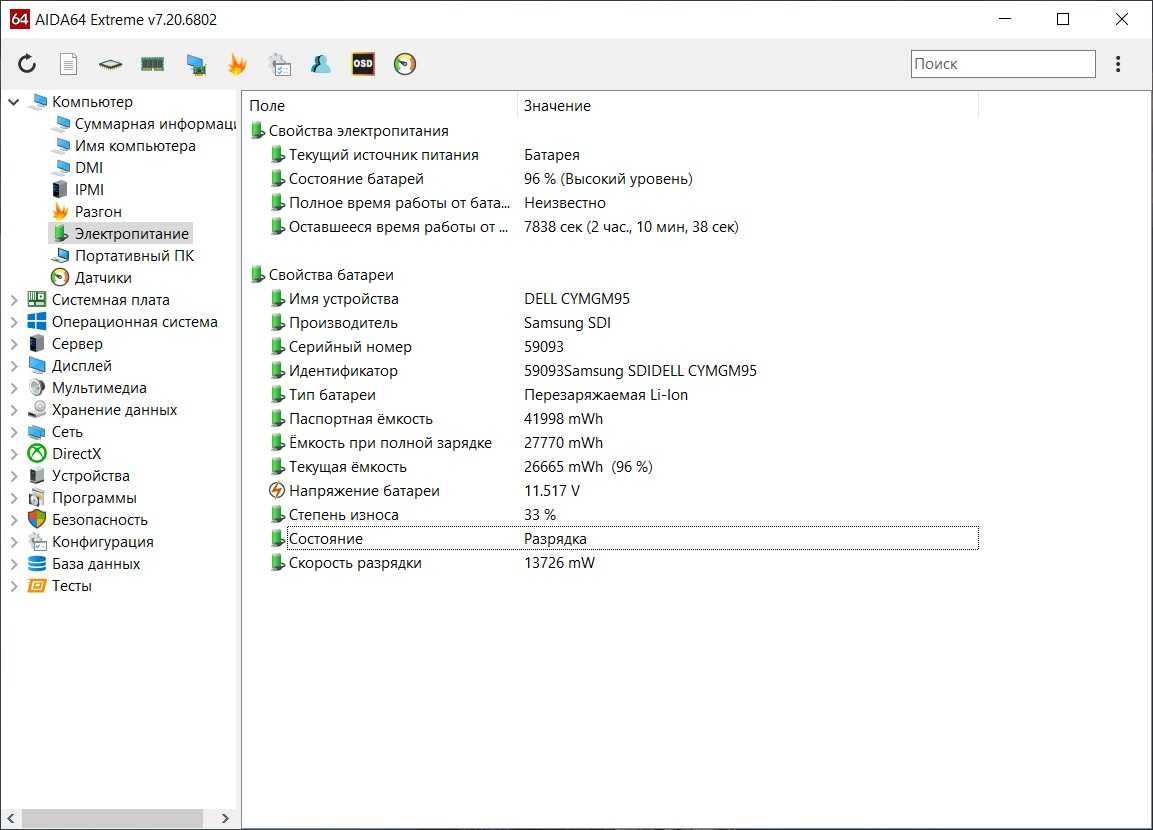Click the Windows logo icon beside Операционная система
Image resolution: width=1153 pixels, height=830 pixels.
point(37,321)
